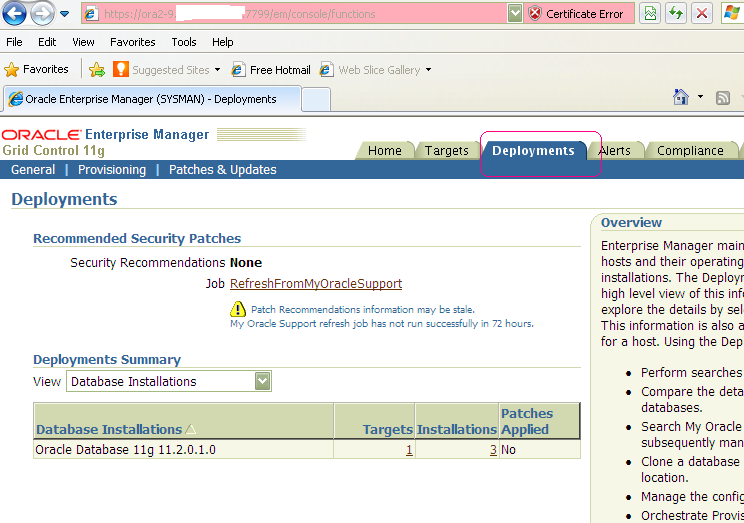
Task: Open the Targets count link 1
Action: point(409,450)
